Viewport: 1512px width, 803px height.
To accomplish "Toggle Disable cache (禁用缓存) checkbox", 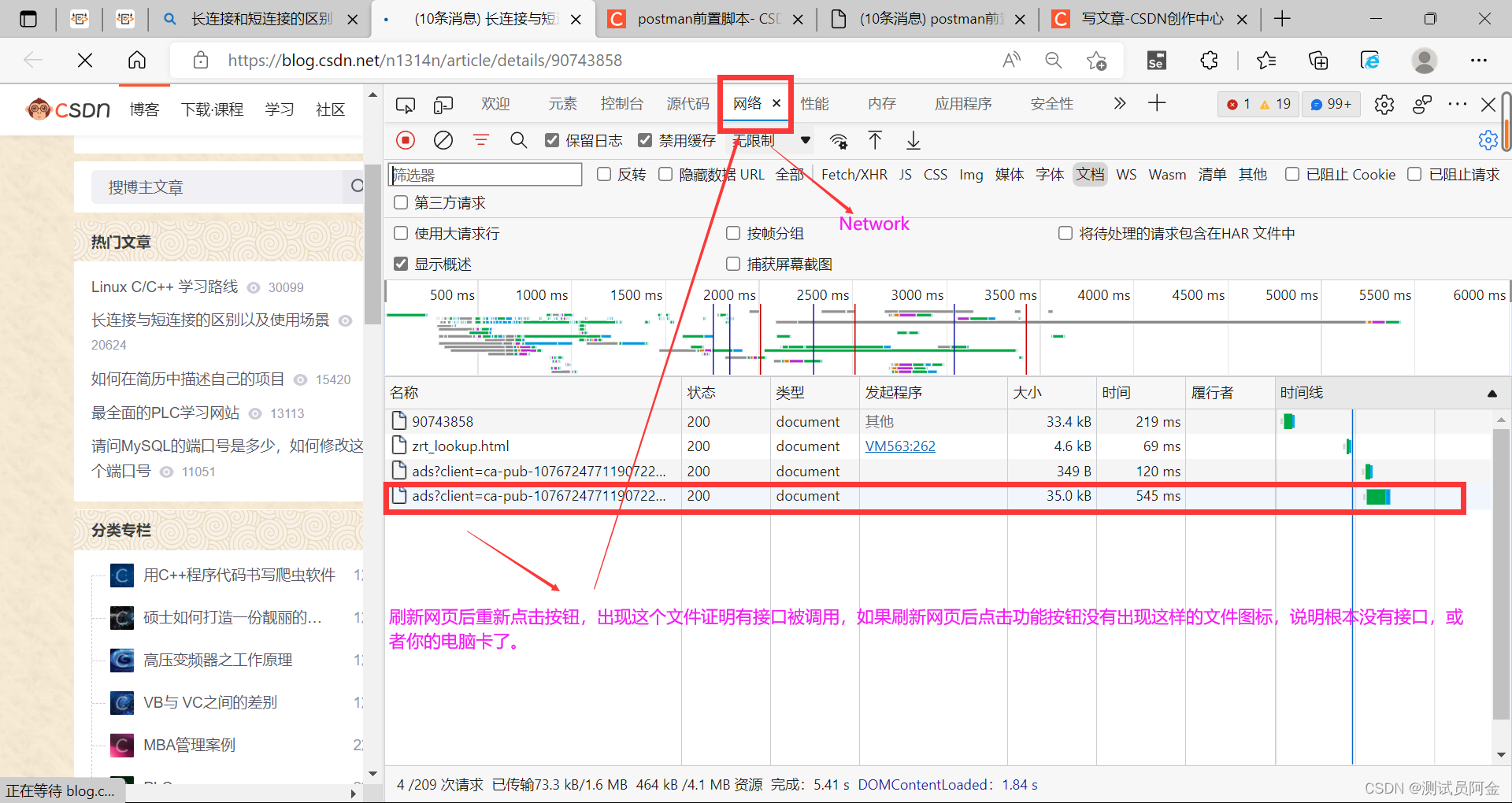I will click(x=645, y=140).
